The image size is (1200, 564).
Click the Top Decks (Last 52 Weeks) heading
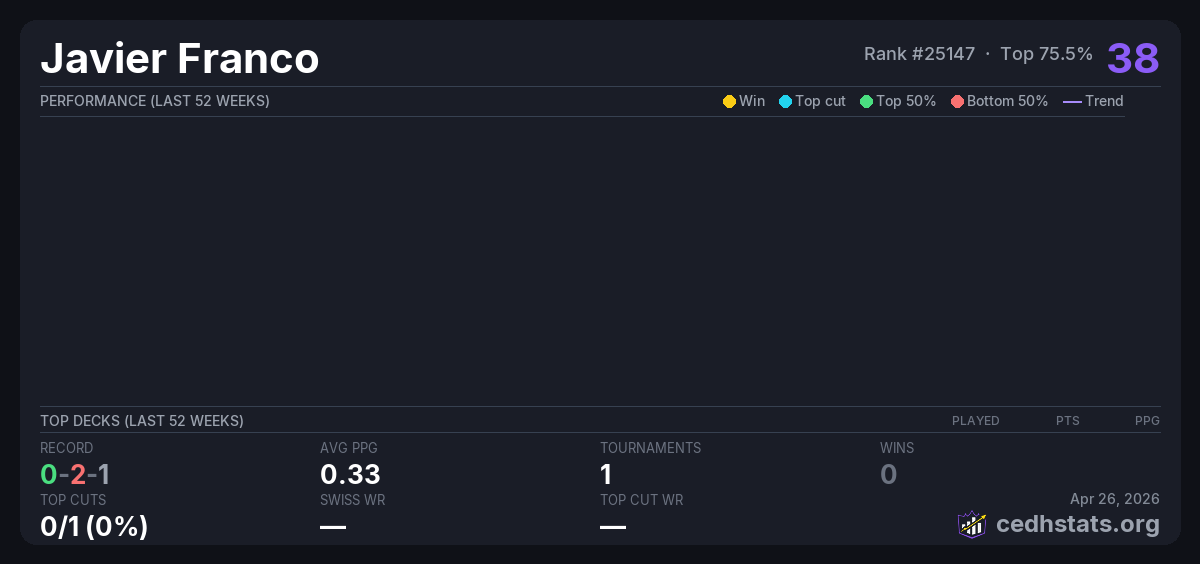coord(142,421)
